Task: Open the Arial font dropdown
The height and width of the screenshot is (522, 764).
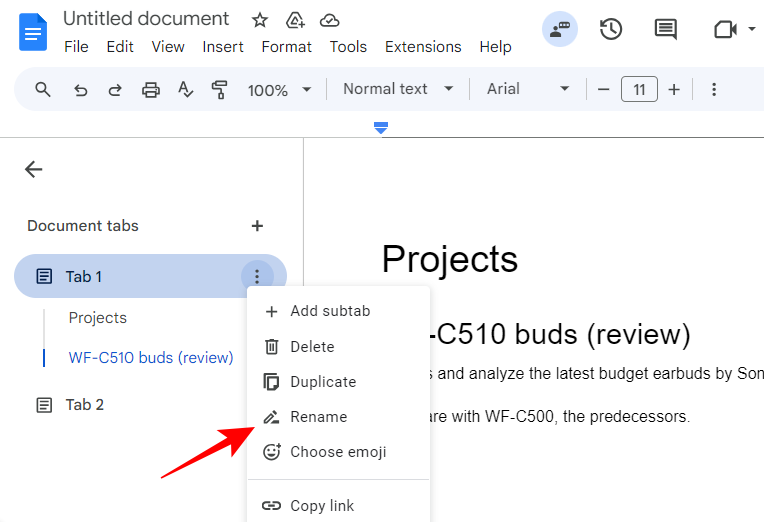Action: tap(528, 89)
